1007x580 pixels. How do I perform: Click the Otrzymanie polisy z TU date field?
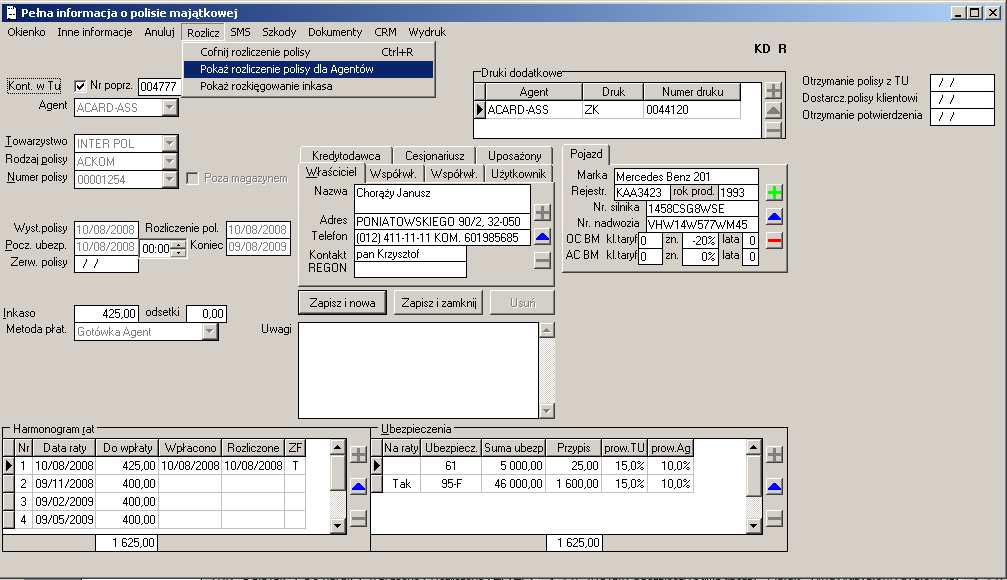pos(962,82)
